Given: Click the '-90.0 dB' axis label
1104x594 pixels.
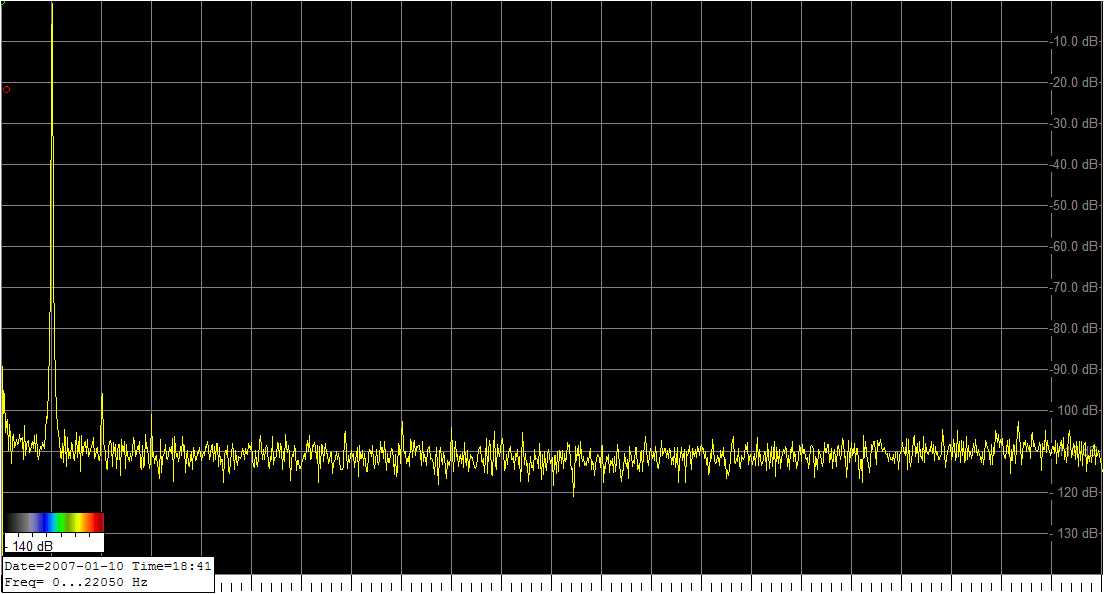Looking at the screenshot, I should [x=1074, y=369].
